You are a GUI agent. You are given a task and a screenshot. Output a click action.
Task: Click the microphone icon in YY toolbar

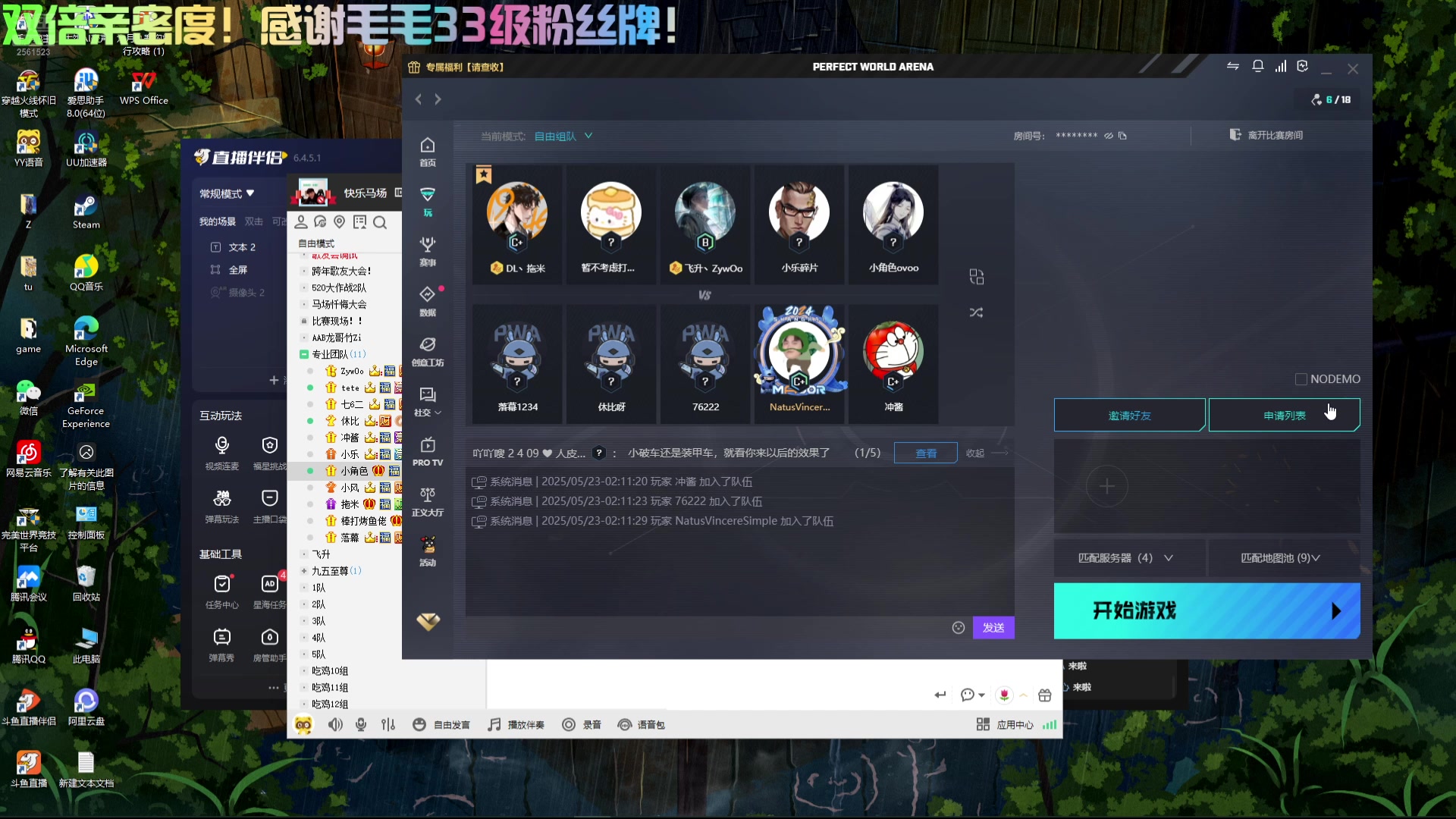coord(361,725)
